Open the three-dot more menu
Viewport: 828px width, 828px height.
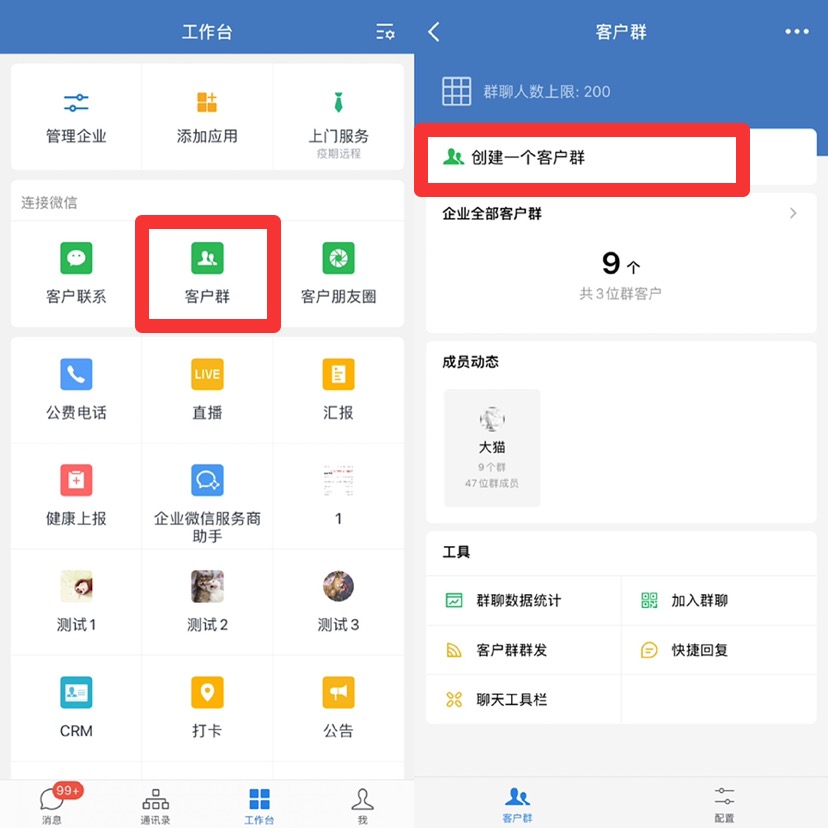pyautogui.click(x=796, y=32)
